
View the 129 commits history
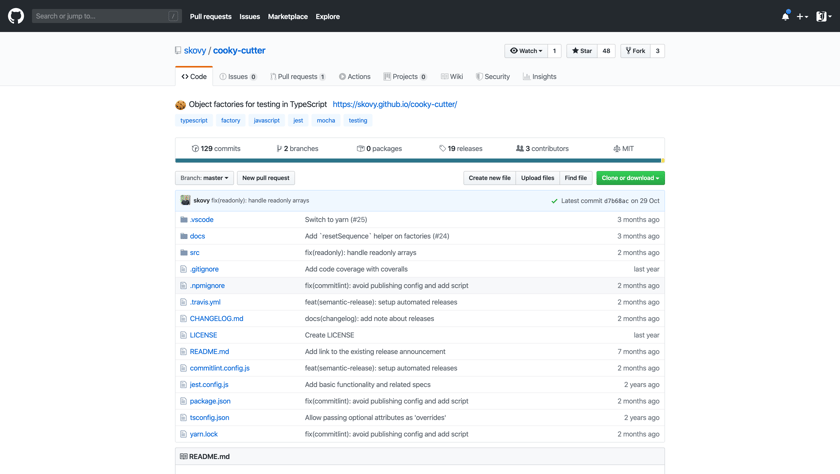tap(216, 149)
